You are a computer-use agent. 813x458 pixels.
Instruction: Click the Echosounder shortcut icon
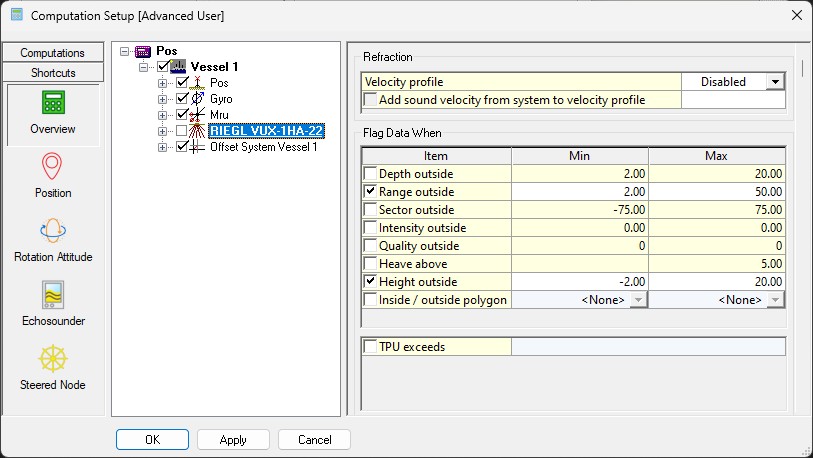click(52, 295)
